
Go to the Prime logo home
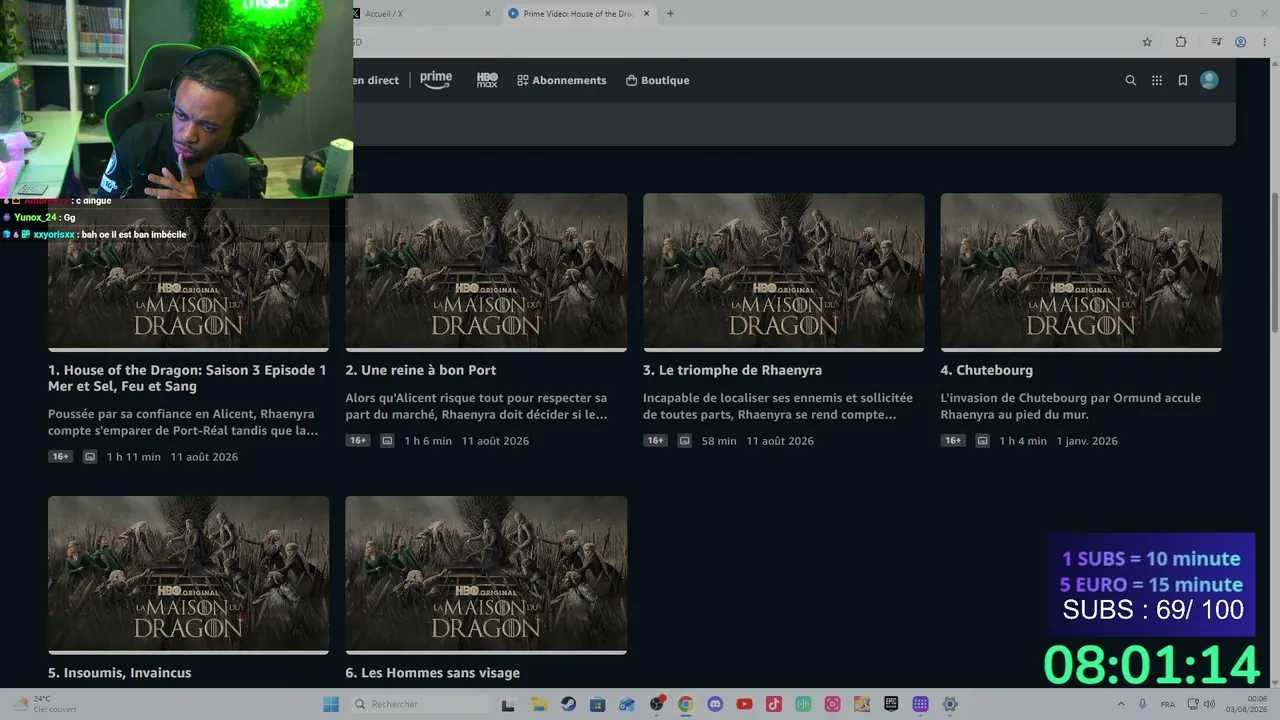pyautogui.click(x=436, y=80)
